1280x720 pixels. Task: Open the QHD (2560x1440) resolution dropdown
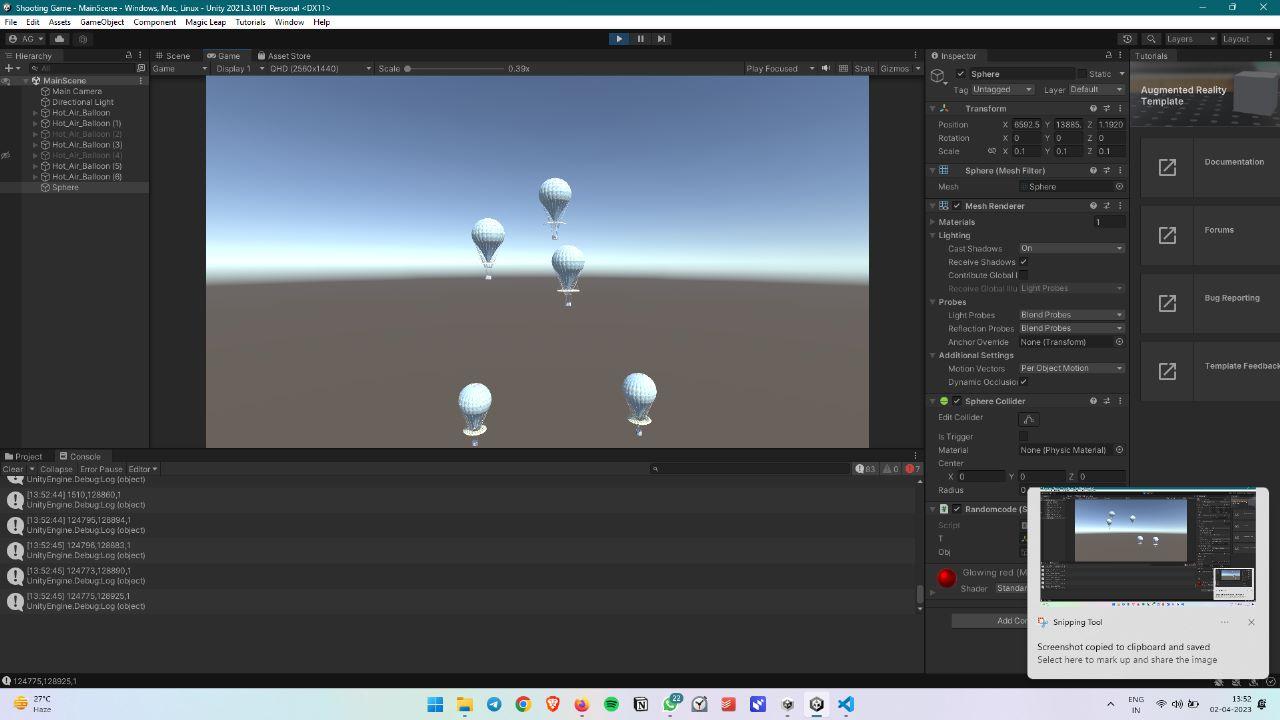point(320,69)
